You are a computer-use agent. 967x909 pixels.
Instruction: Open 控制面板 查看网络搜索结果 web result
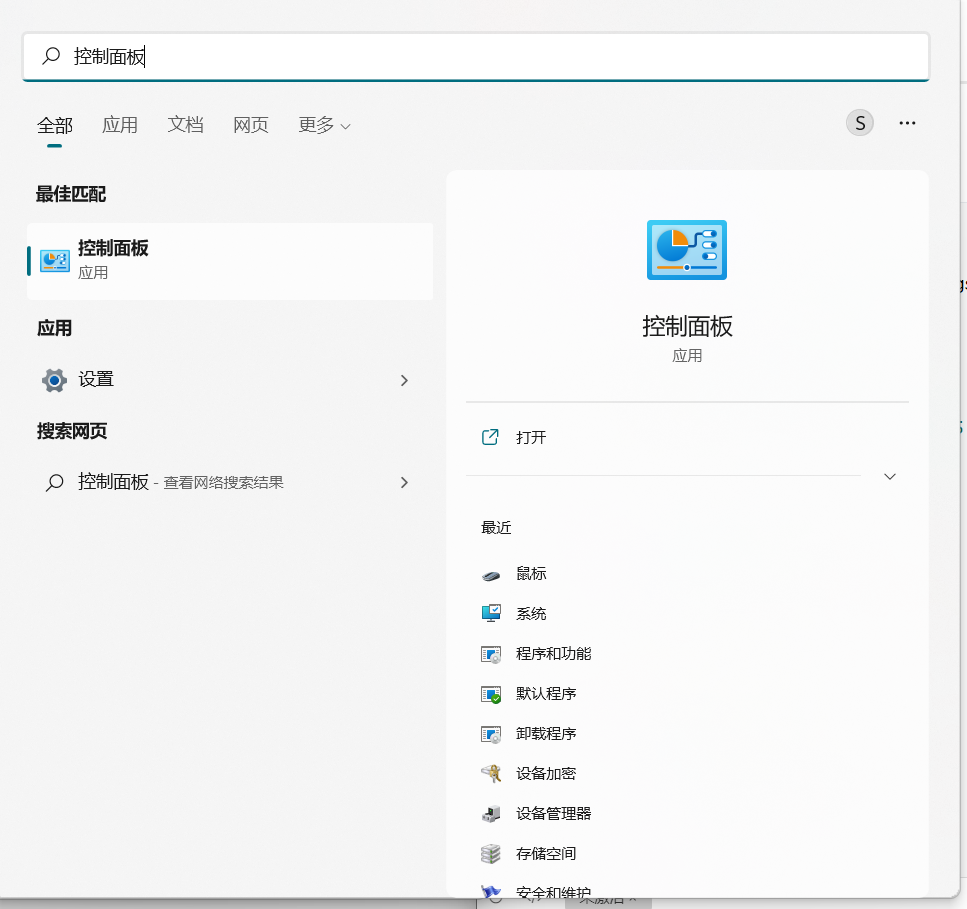point(230,482)
